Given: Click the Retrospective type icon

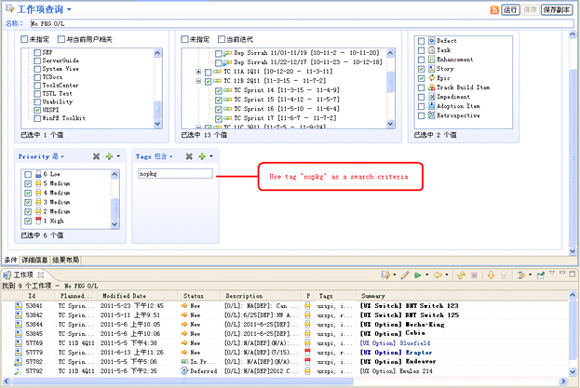Looking at the screenshot, I should (x=431, y=115).
